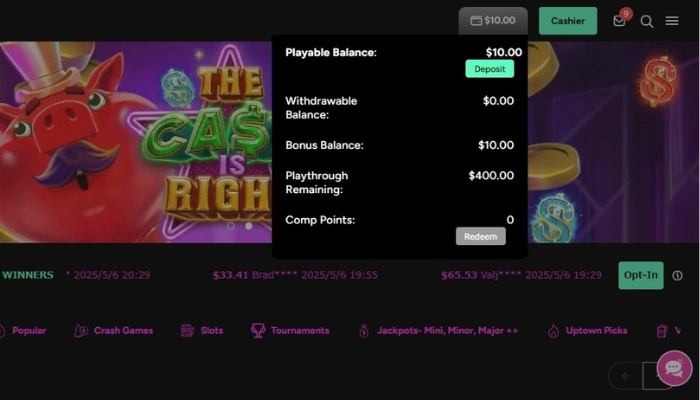Open the Jackpots- Mini, Minor, Major category

447,330
